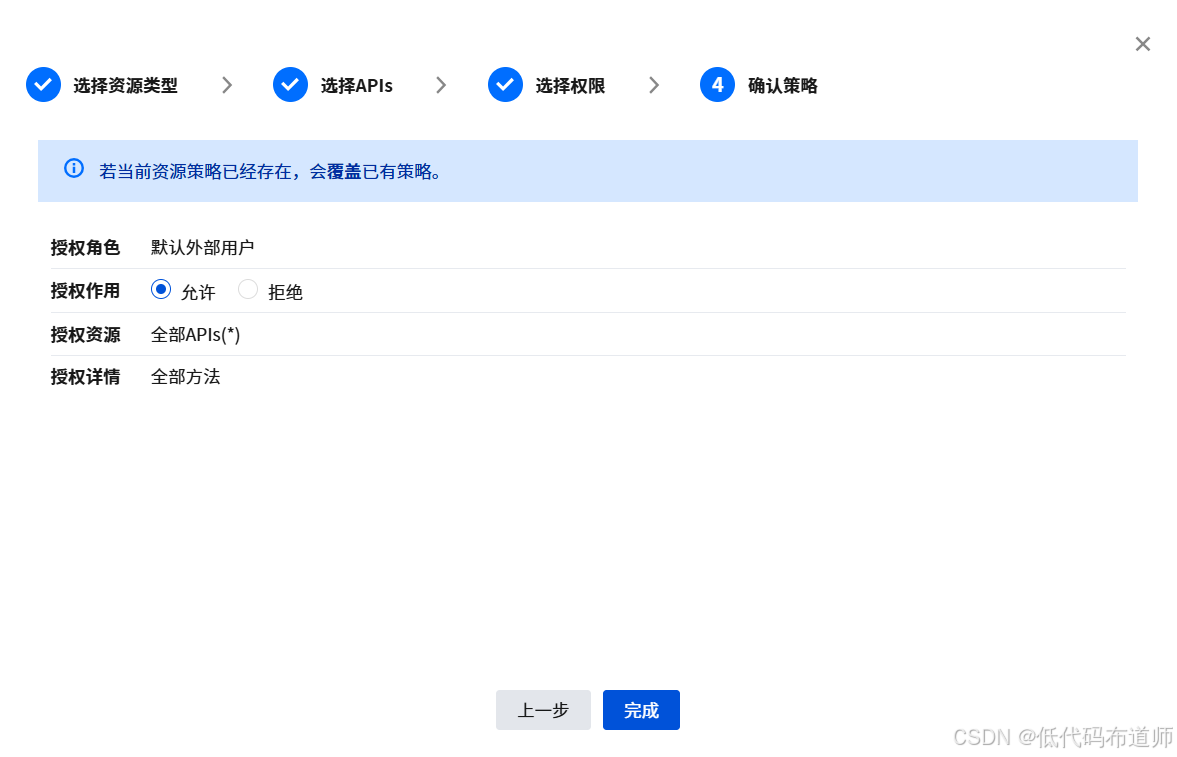Close the wizard dialog with the X
The width and height of the screenshot is (1177, 757).
[x=1142, y=44]
